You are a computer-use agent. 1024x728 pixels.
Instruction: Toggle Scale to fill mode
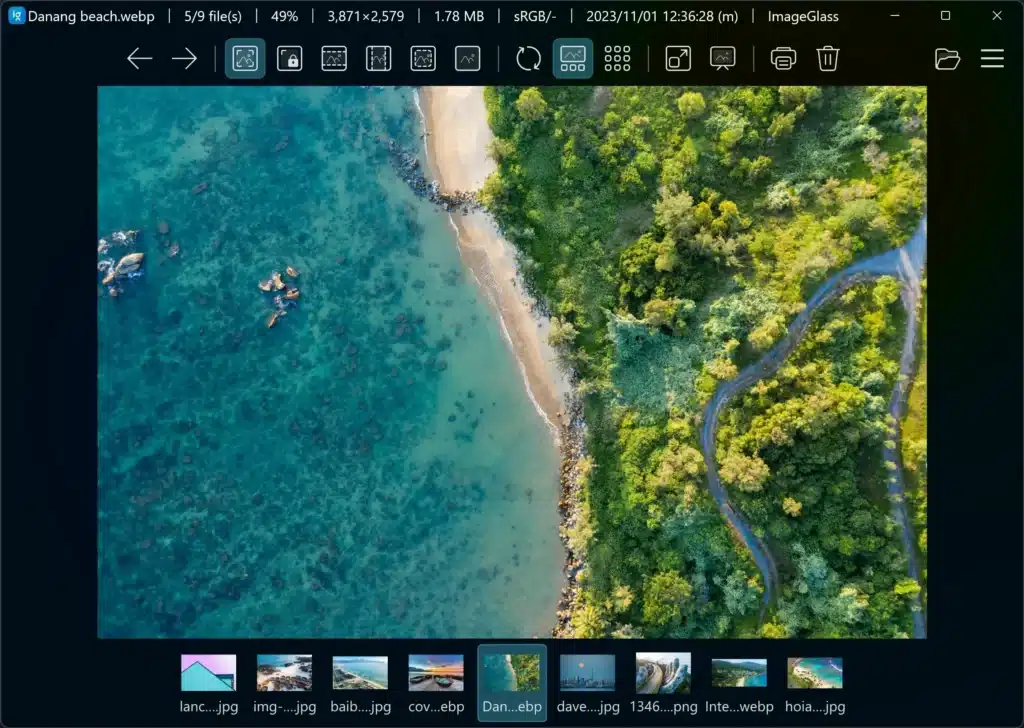tap(468, 59)
